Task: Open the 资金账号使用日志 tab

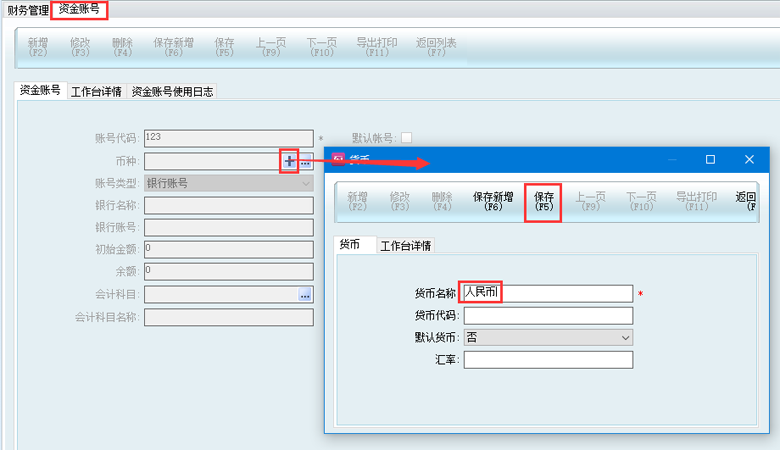Action: (172, 91)
